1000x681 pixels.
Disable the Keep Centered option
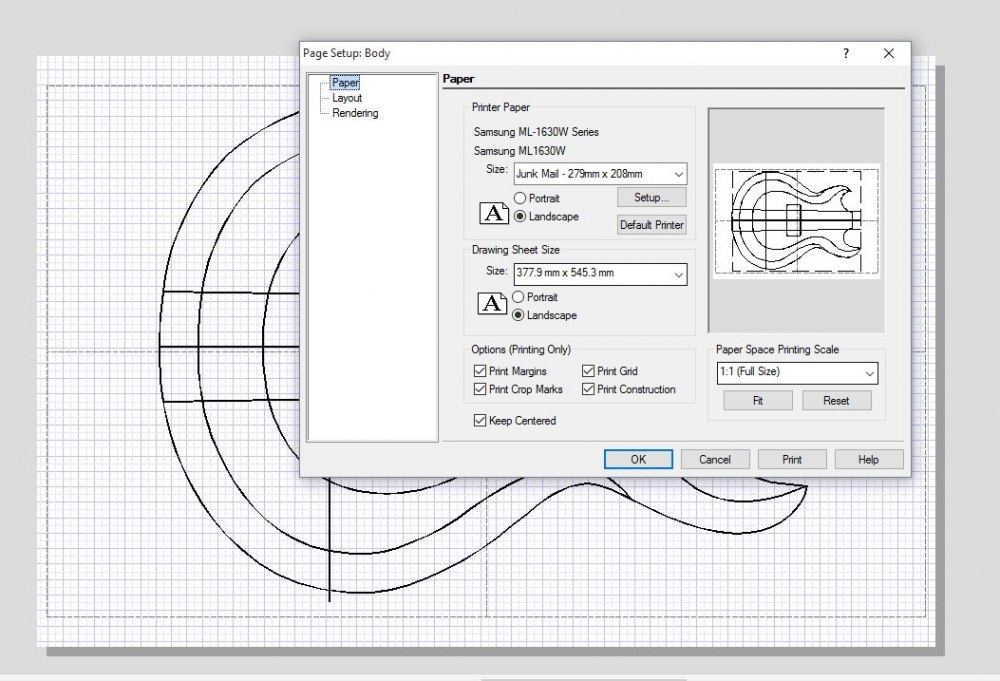(x=479, y=421)
